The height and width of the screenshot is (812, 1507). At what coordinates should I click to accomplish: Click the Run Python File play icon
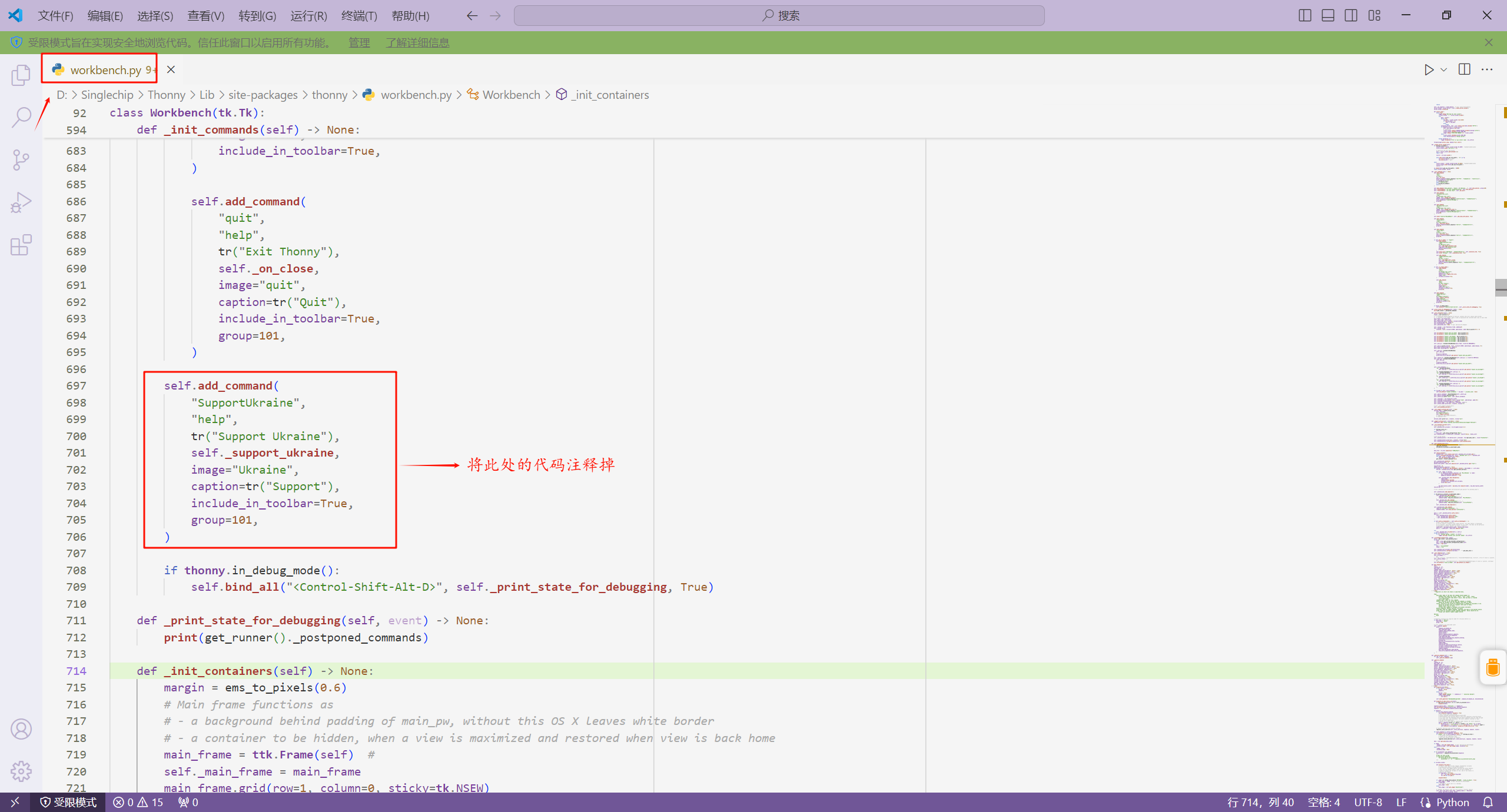pyautogui.click(x=1429, y=70)
